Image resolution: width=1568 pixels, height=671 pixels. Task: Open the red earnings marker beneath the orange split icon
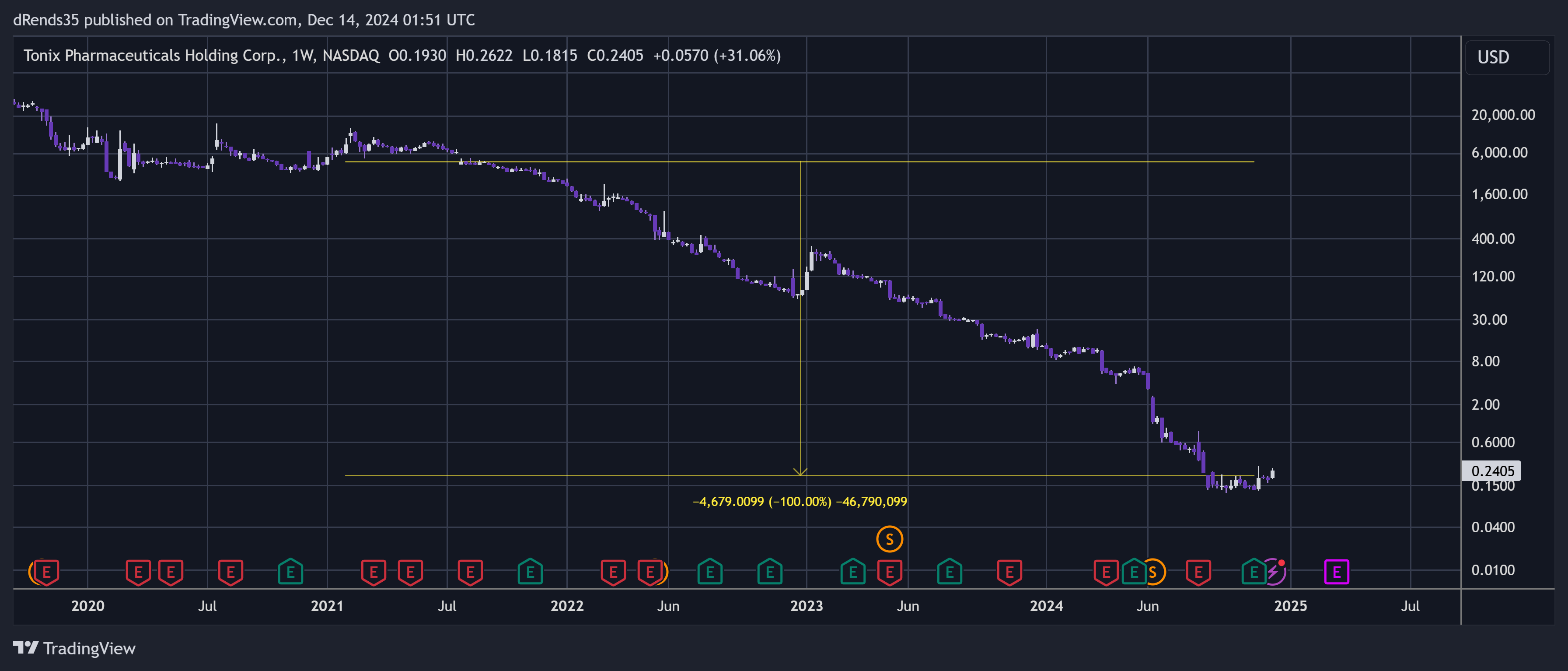pyautogui.click(x=889, y=572)
